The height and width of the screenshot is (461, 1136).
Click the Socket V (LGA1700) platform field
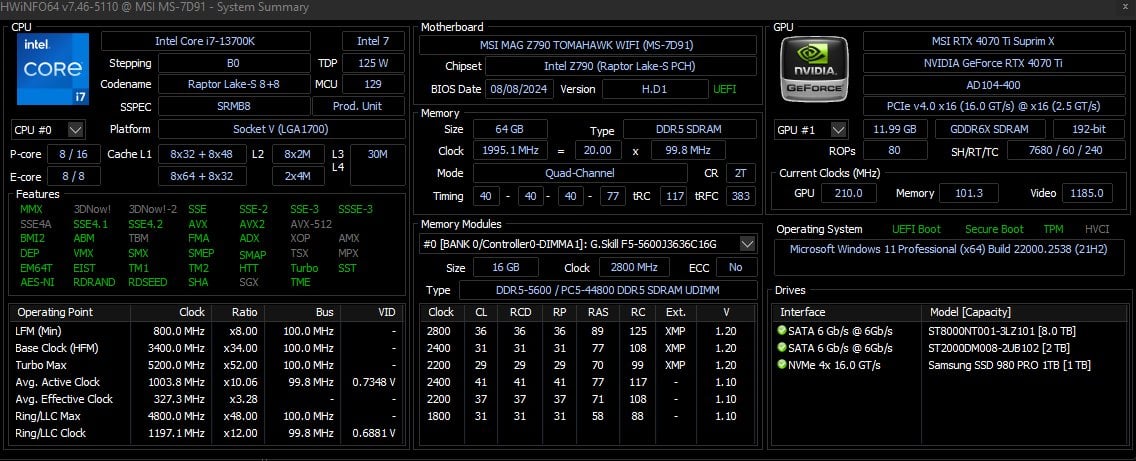coord(282,129)
